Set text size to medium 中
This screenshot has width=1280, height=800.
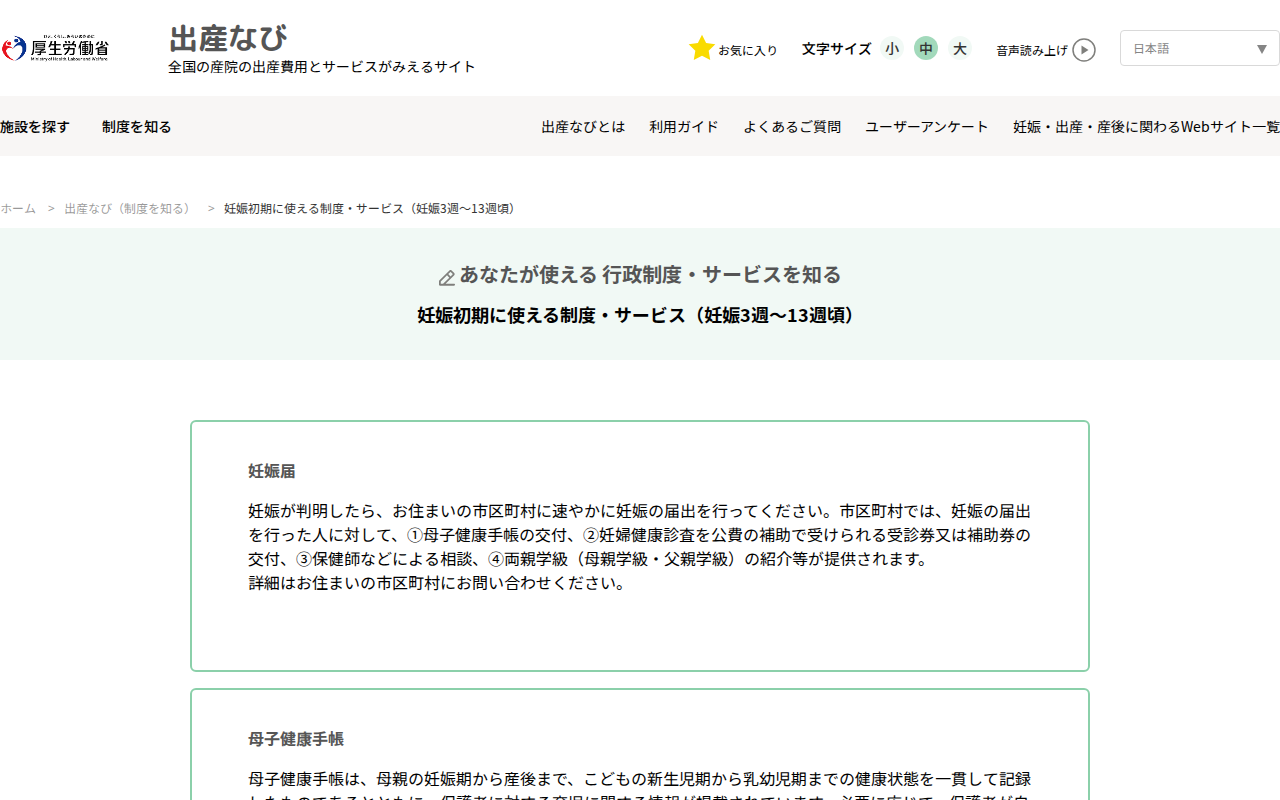[926, 48]
